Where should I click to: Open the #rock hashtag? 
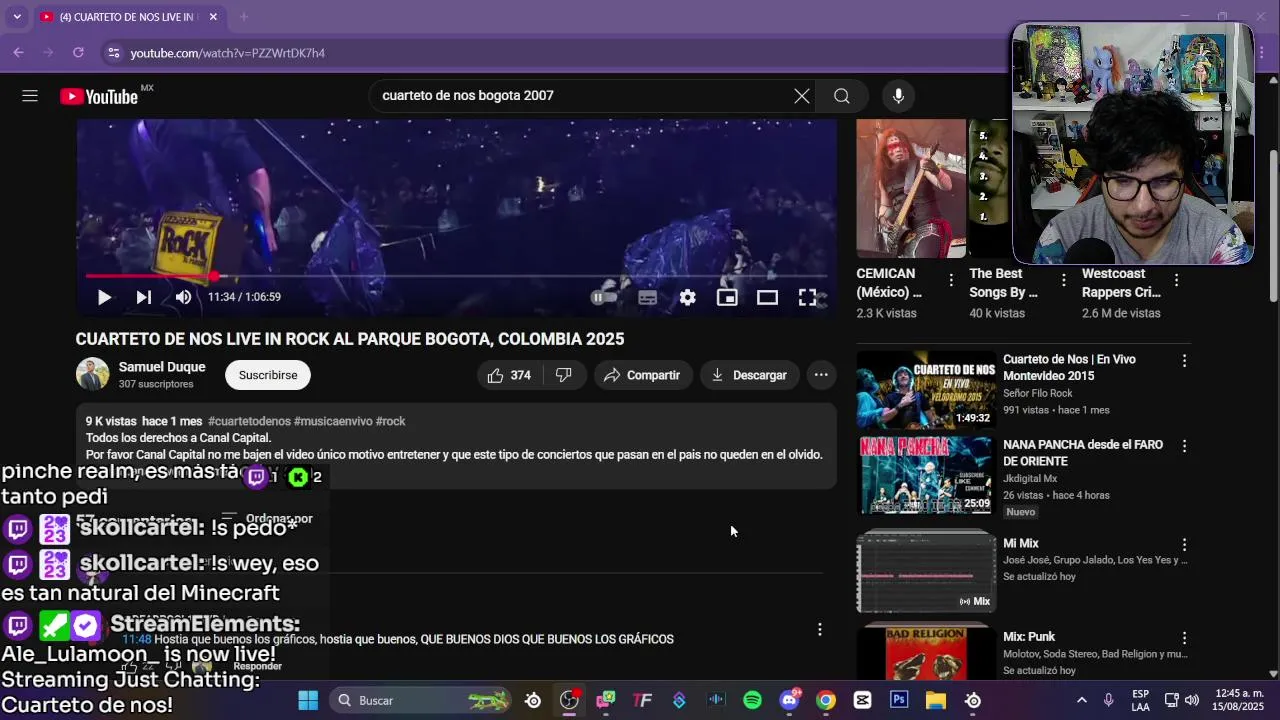(x=390, y=421)
